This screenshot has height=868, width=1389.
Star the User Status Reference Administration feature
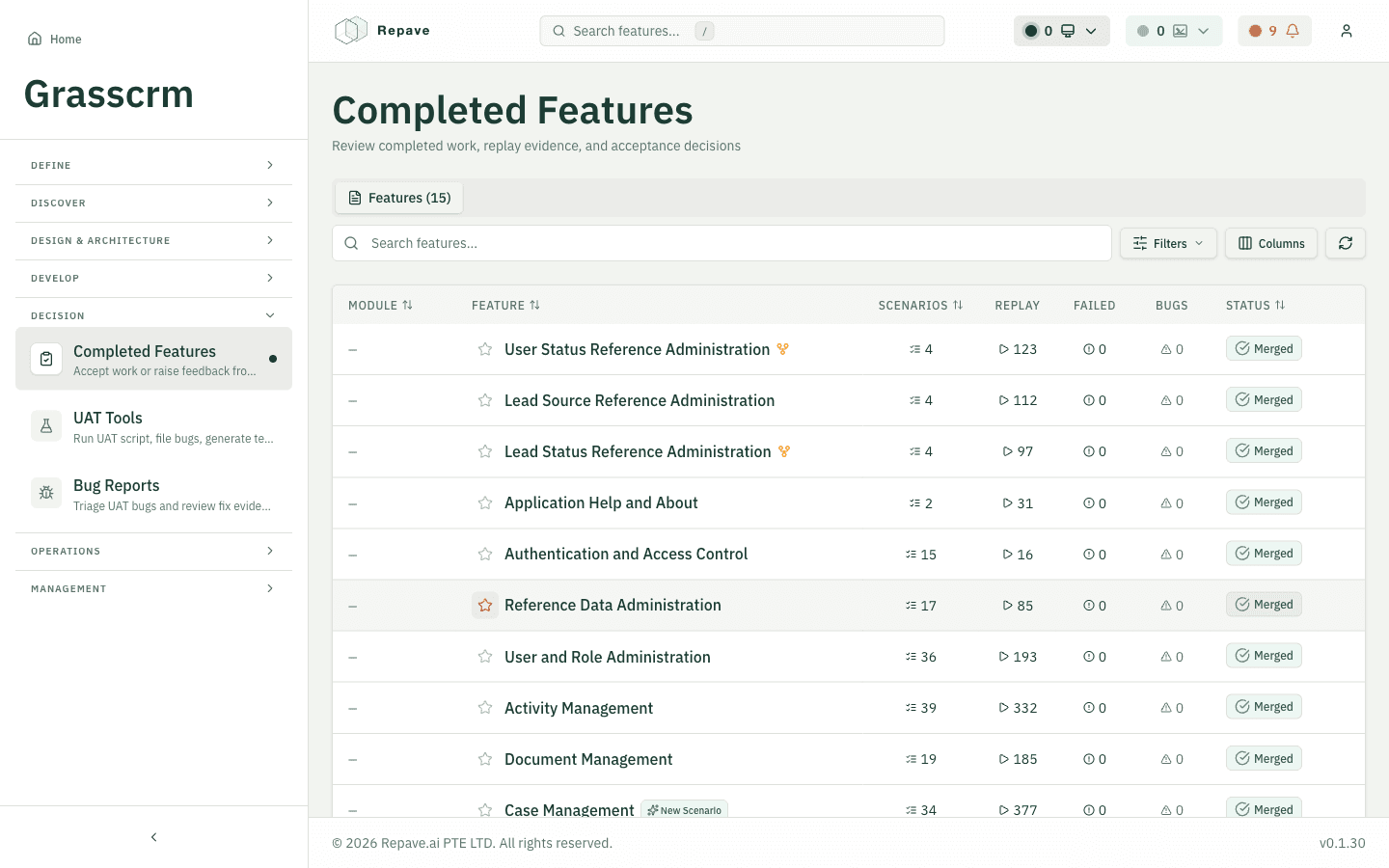tap(485, 349)
